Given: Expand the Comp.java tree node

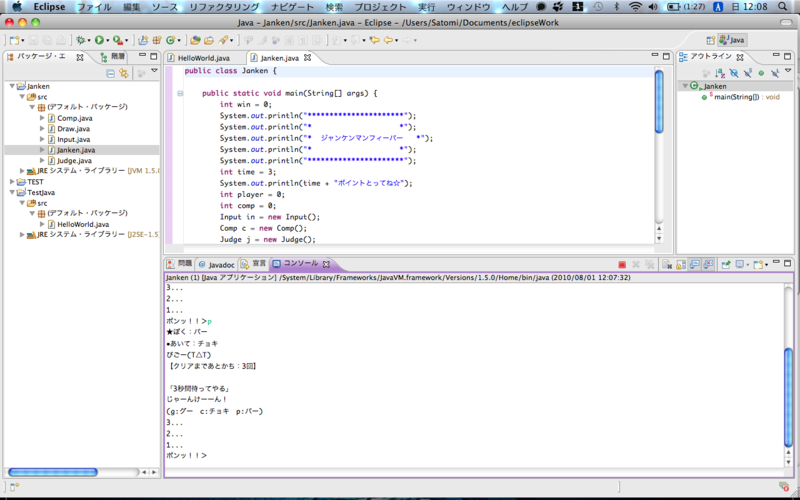Looking at the screenshot, I should (42, 118).
